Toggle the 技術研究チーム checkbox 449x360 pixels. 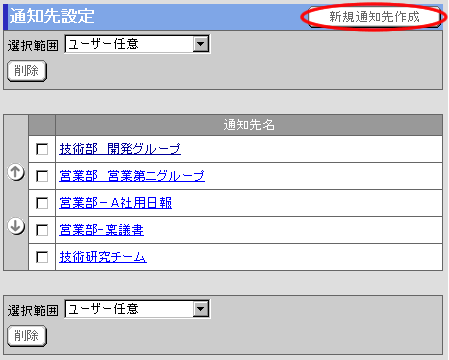(42, 257)
